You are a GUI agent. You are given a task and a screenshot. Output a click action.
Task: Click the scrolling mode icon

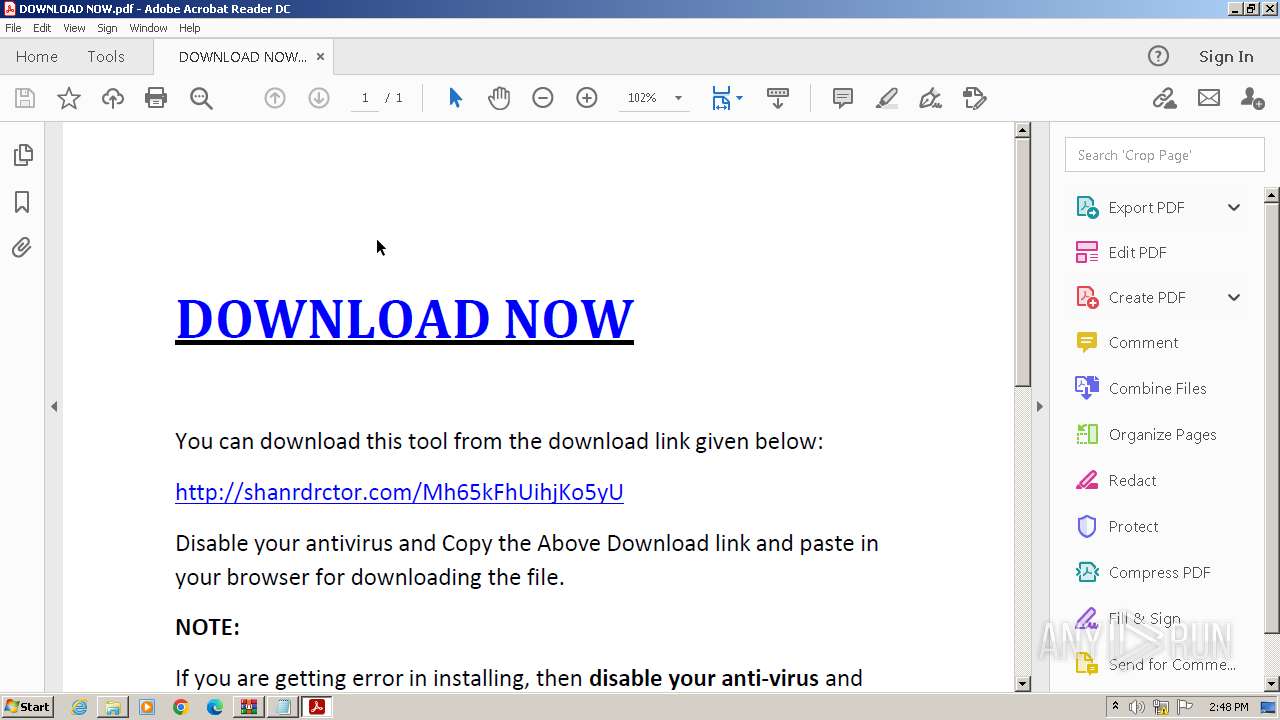tap(778, 98)
